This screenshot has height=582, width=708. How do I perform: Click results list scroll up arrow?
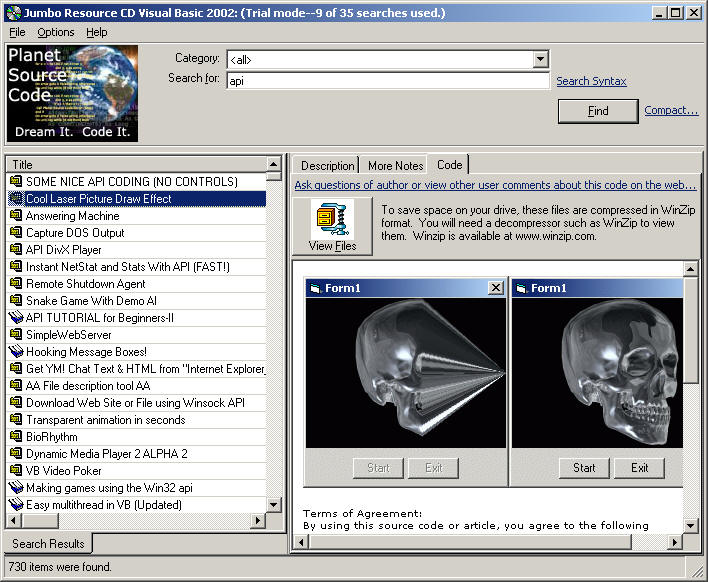tap(273, 164)
